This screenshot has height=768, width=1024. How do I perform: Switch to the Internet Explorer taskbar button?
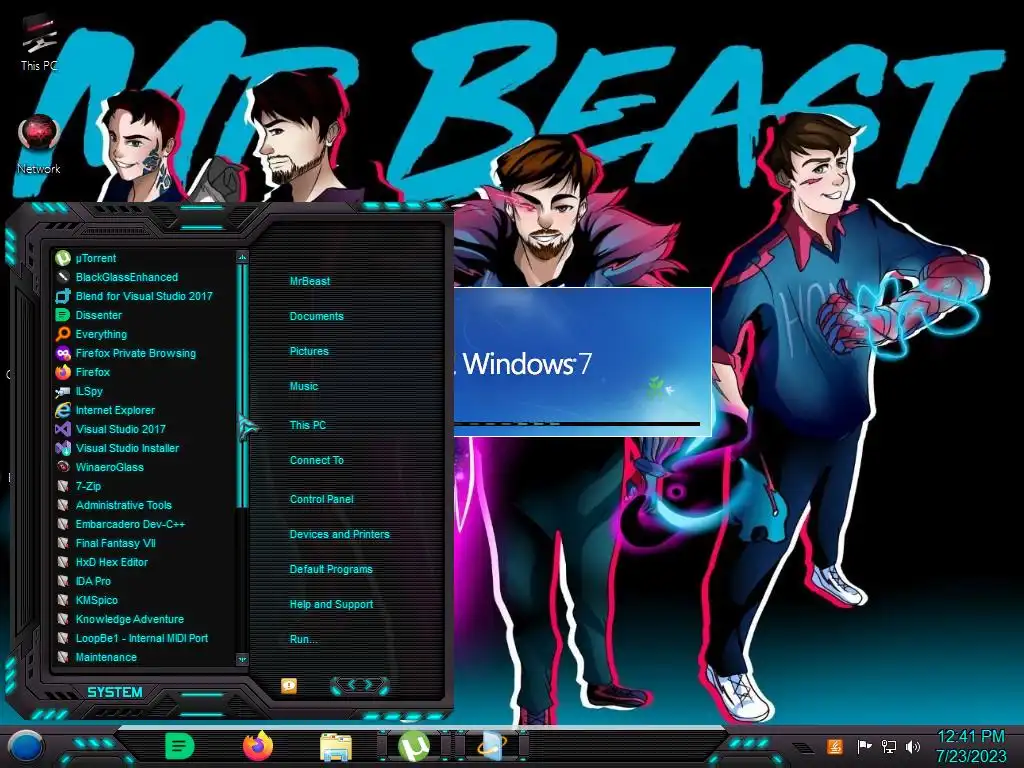click(x=491, y=746)
